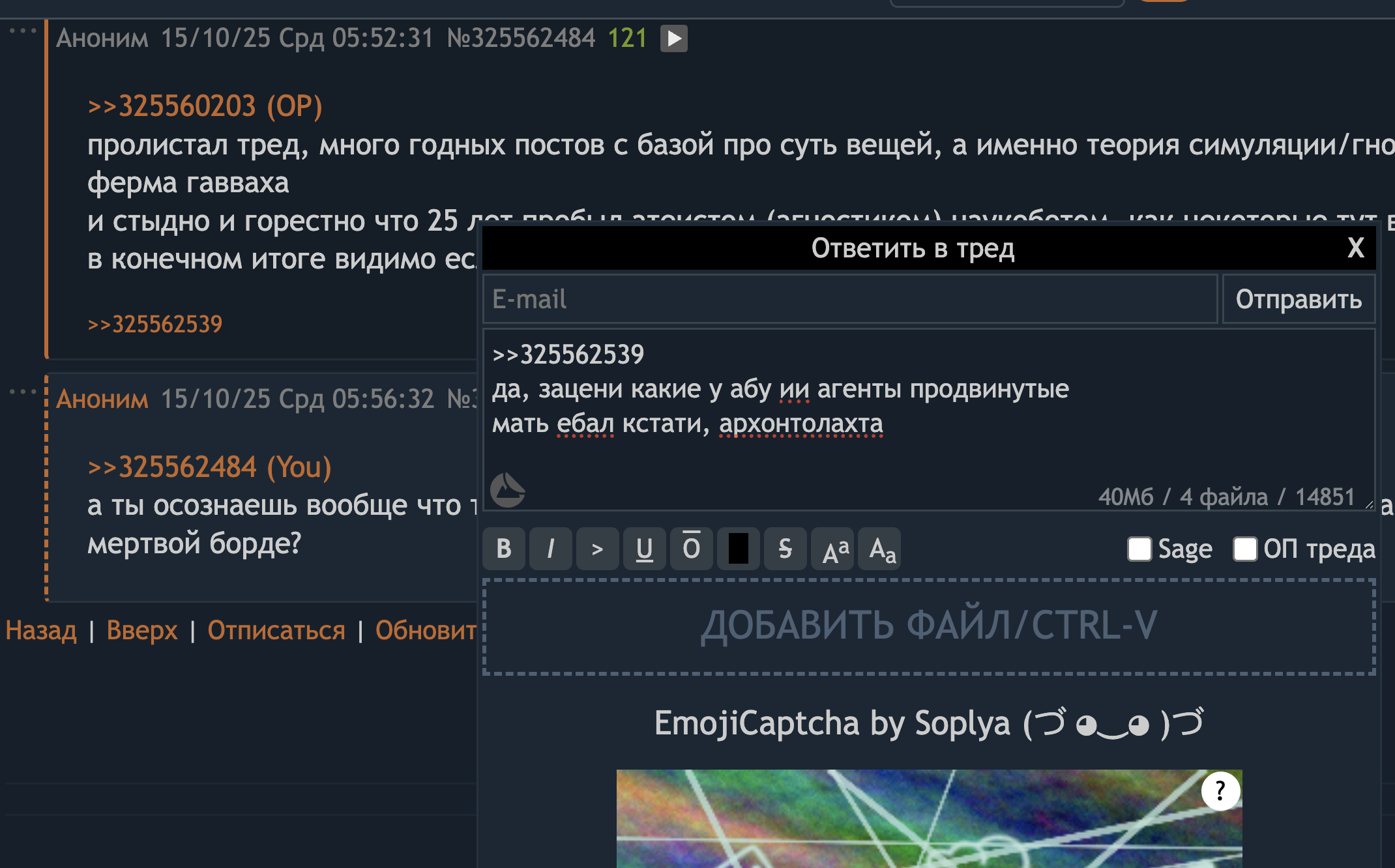Click the black spoiler swatch button
Screen dimensions: 1395x868
[x=738, y=549]
